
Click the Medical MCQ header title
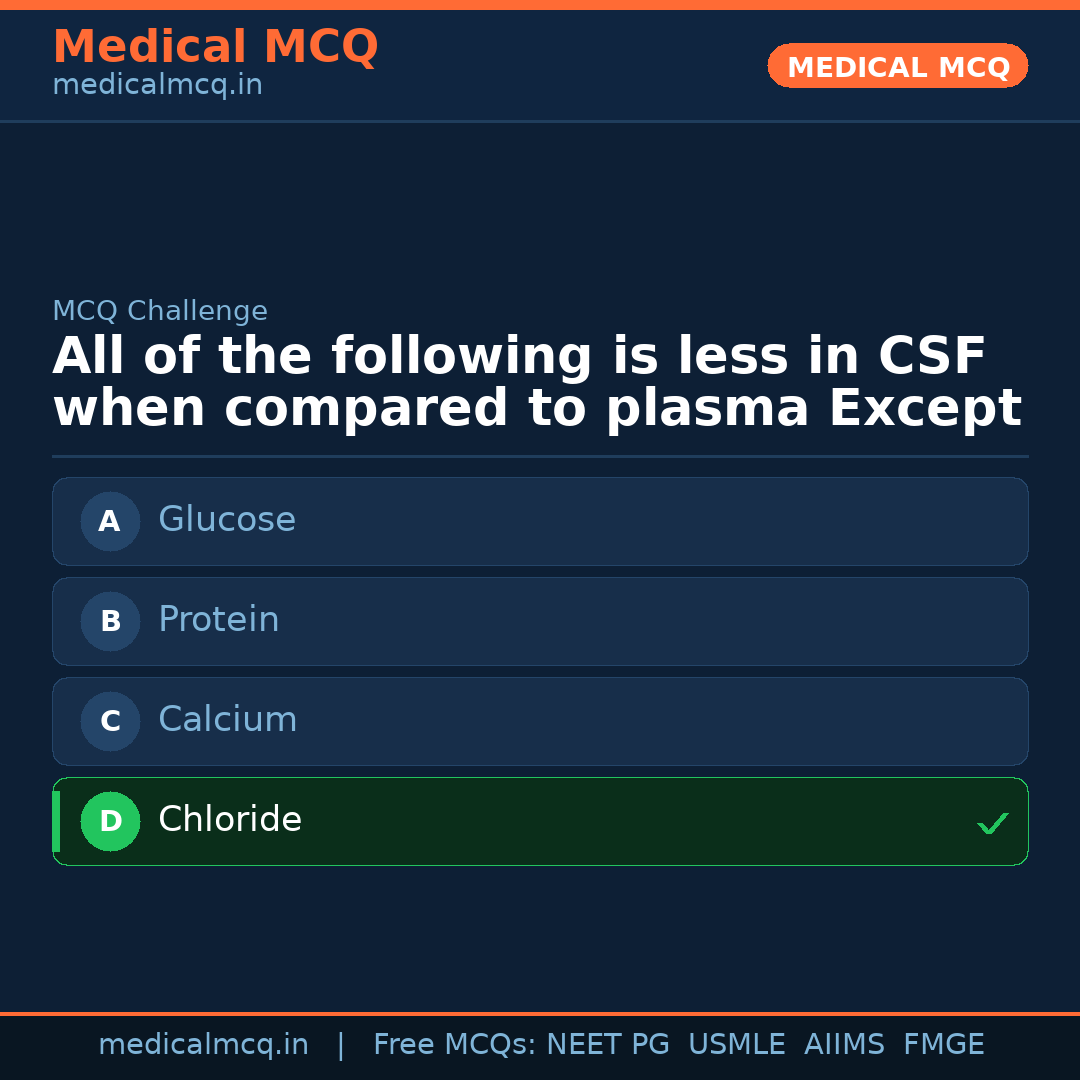pos(215,47)
